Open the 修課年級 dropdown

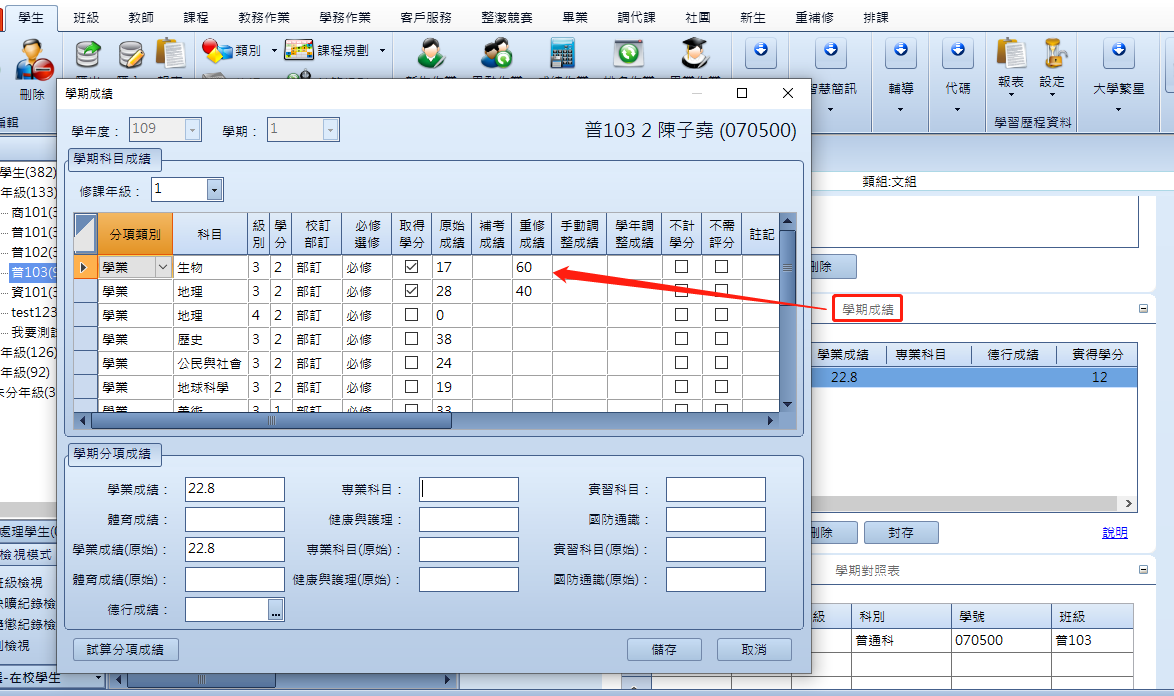coord(214,189)
